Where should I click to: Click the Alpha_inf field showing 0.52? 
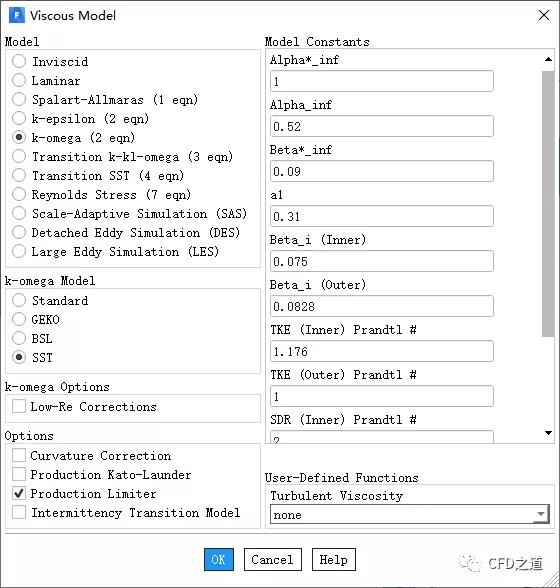[381, 126]
